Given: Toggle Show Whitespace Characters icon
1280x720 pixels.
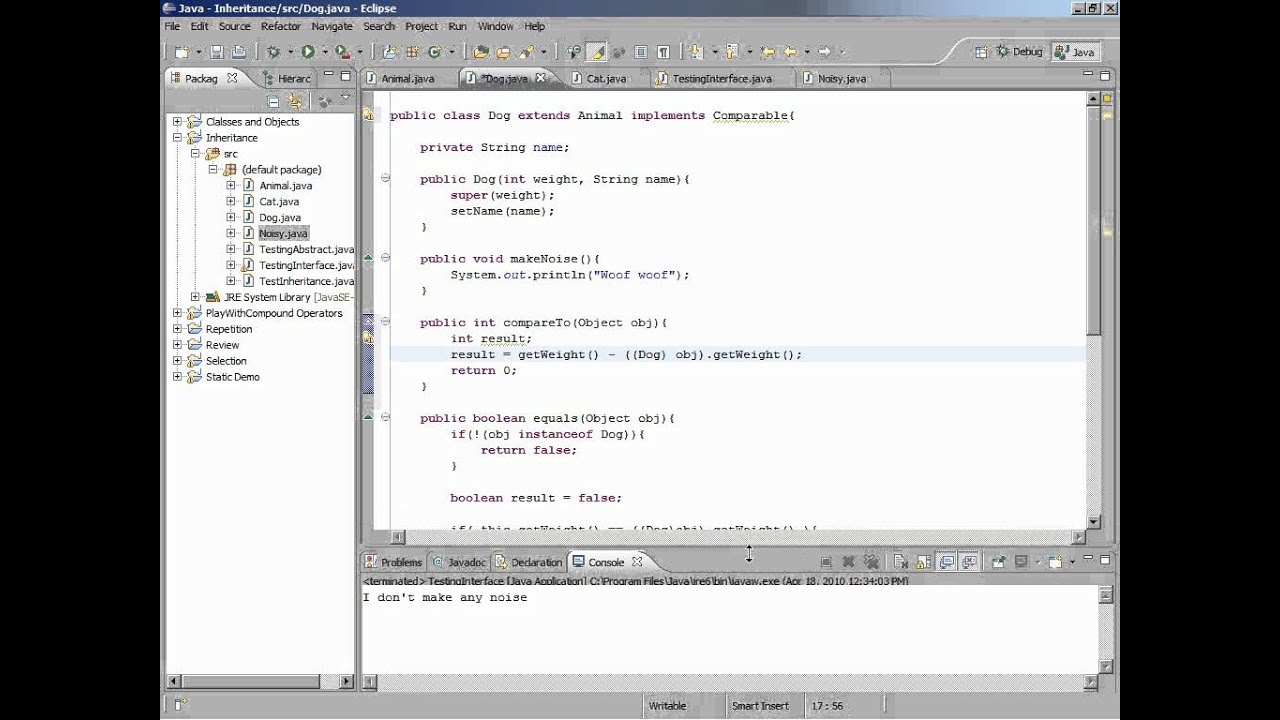Looking at the screenshot, I should pos(664,52).
